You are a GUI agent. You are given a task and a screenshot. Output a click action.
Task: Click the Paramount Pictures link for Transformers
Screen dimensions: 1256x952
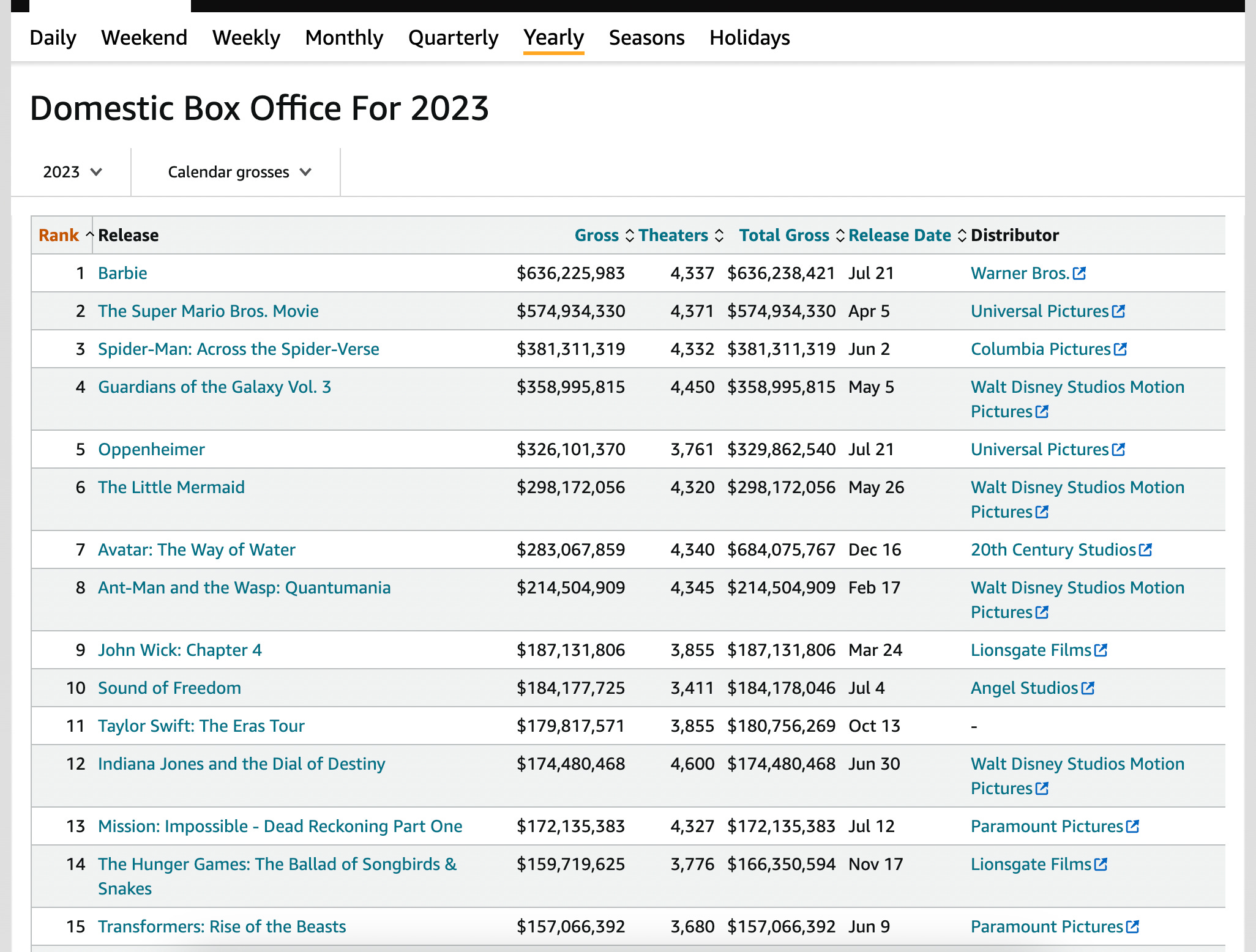[x=1047, y=927]
